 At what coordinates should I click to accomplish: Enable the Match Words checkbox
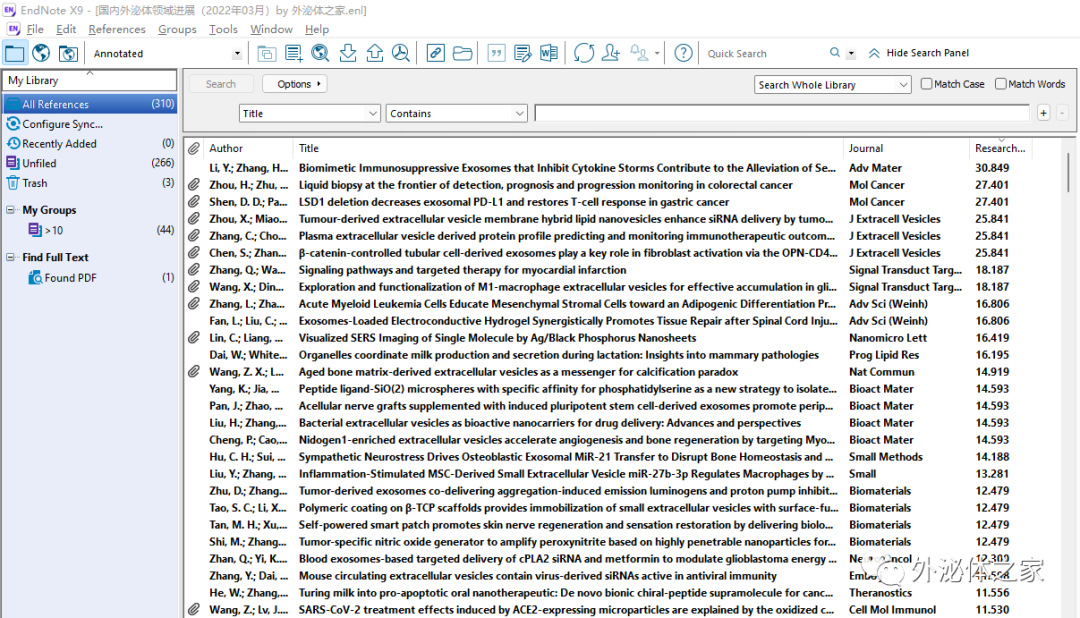coord(1001,83)
